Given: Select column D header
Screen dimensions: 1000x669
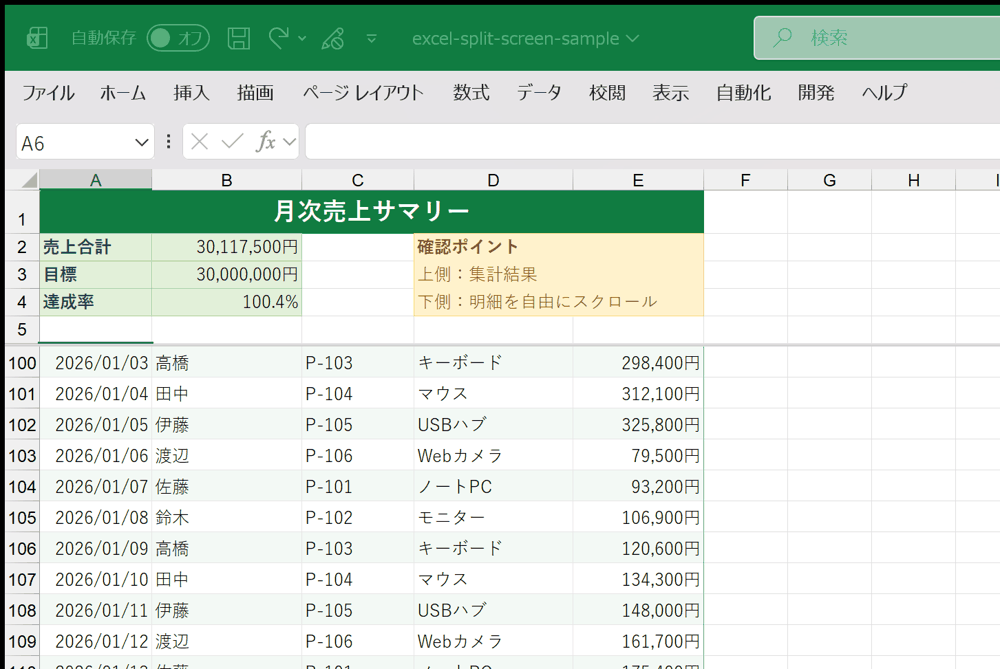Looking at the screenshot, I should pos(493,180).
